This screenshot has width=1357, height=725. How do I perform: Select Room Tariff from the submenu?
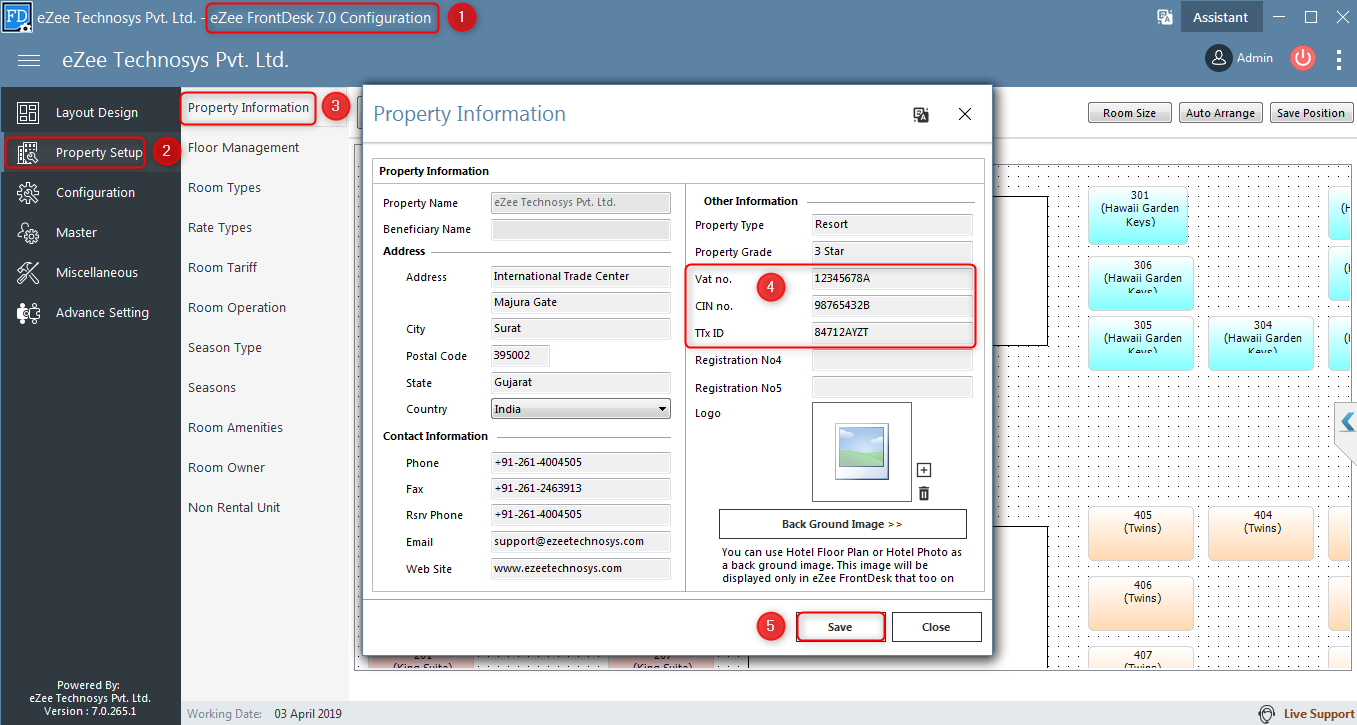(x=222, y=268)
